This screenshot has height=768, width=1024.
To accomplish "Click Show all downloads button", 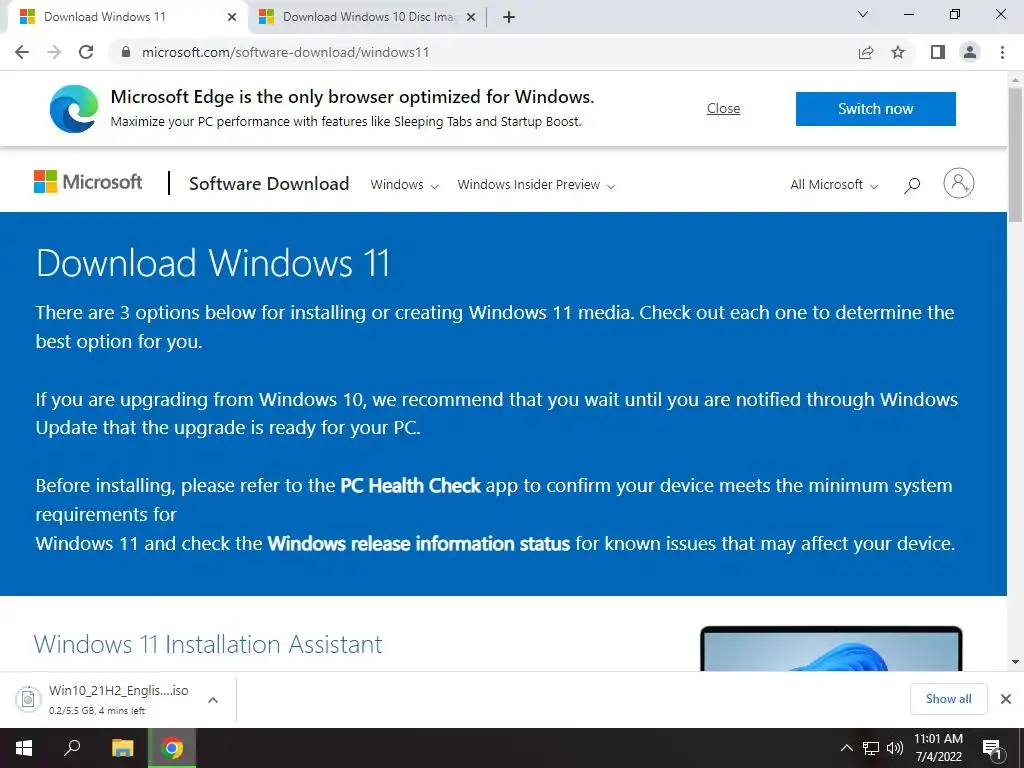I will (948, 699).
